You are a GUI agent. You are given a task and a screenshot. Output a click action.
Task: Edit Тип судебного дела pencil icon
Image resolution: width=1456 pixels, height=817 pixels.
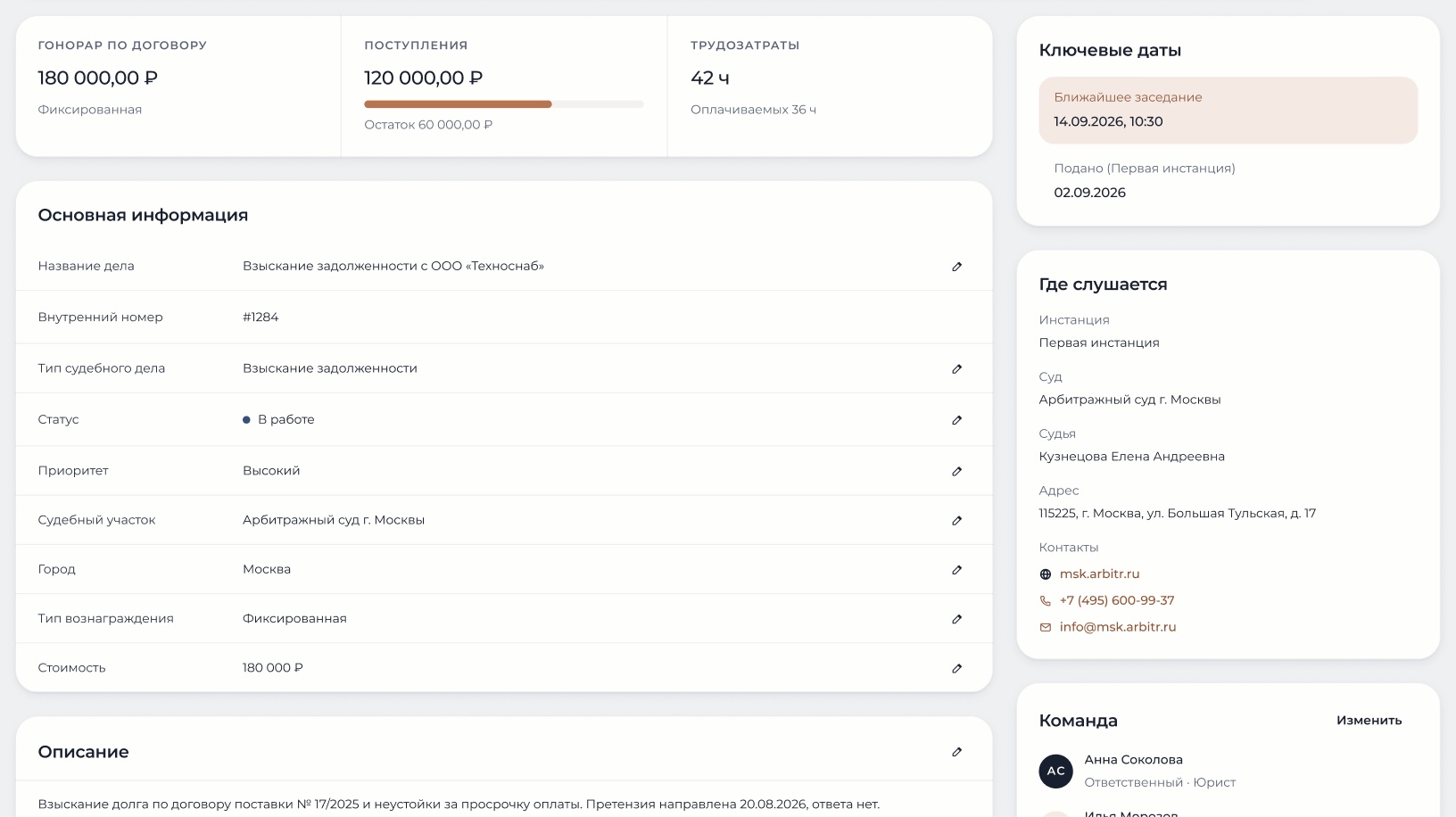[x=956, y=369]
